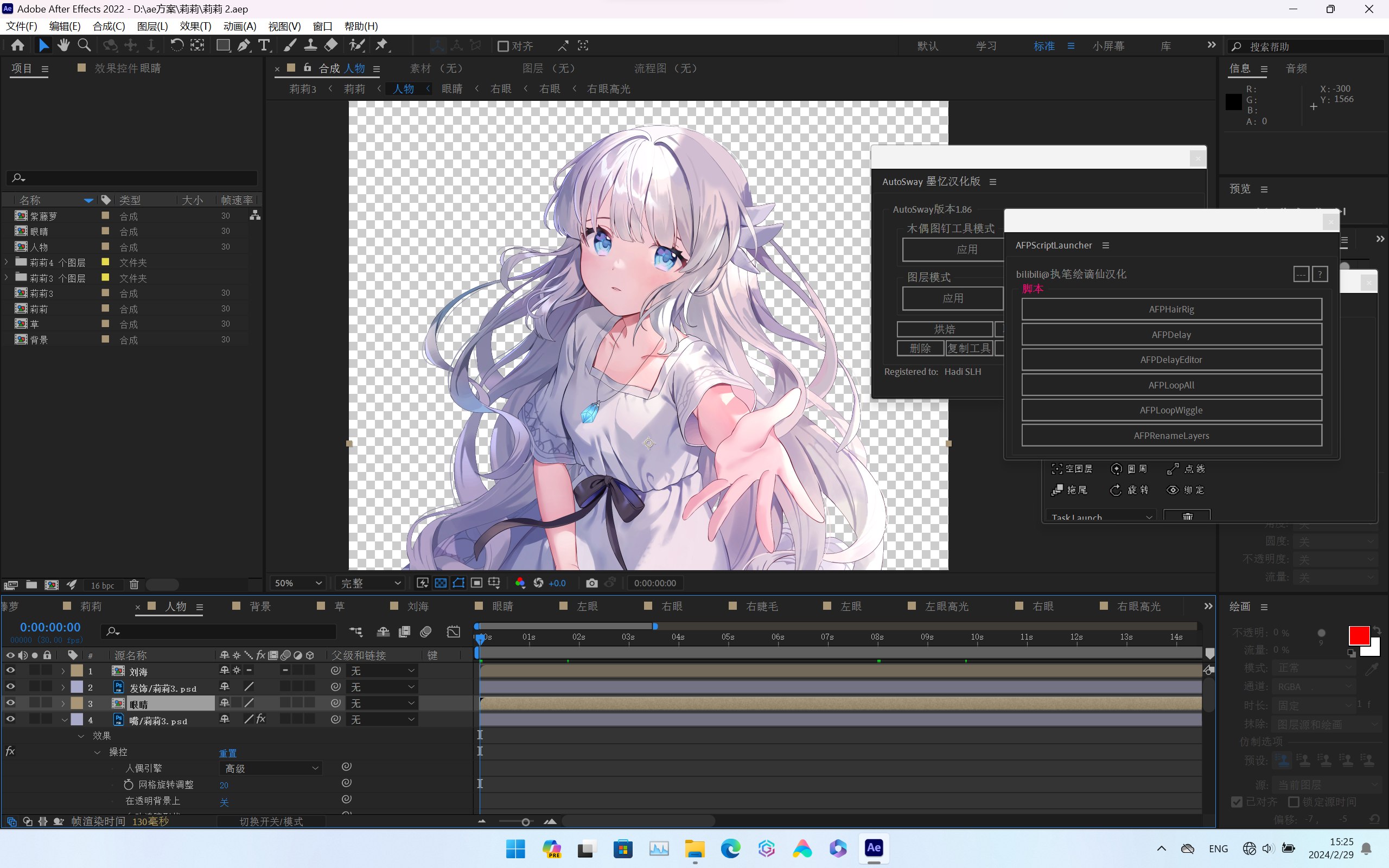Viewport: 1389px width, 868px height.
Task: Hide the 眼睛 layer in timeline
Action: [x=10, y=703]
